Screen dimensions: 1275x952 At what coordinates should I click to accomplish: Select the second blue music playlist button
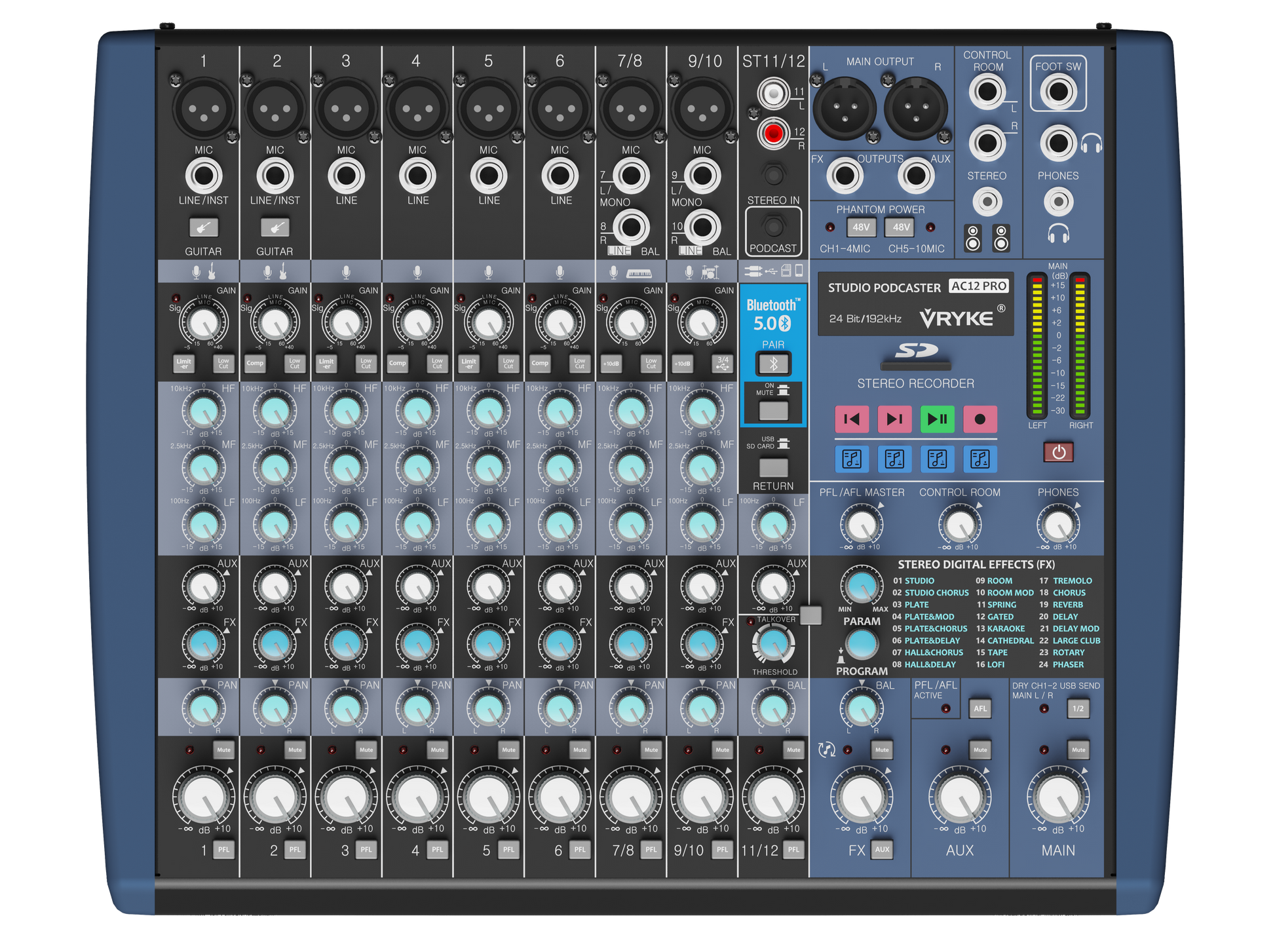[894, 459]
